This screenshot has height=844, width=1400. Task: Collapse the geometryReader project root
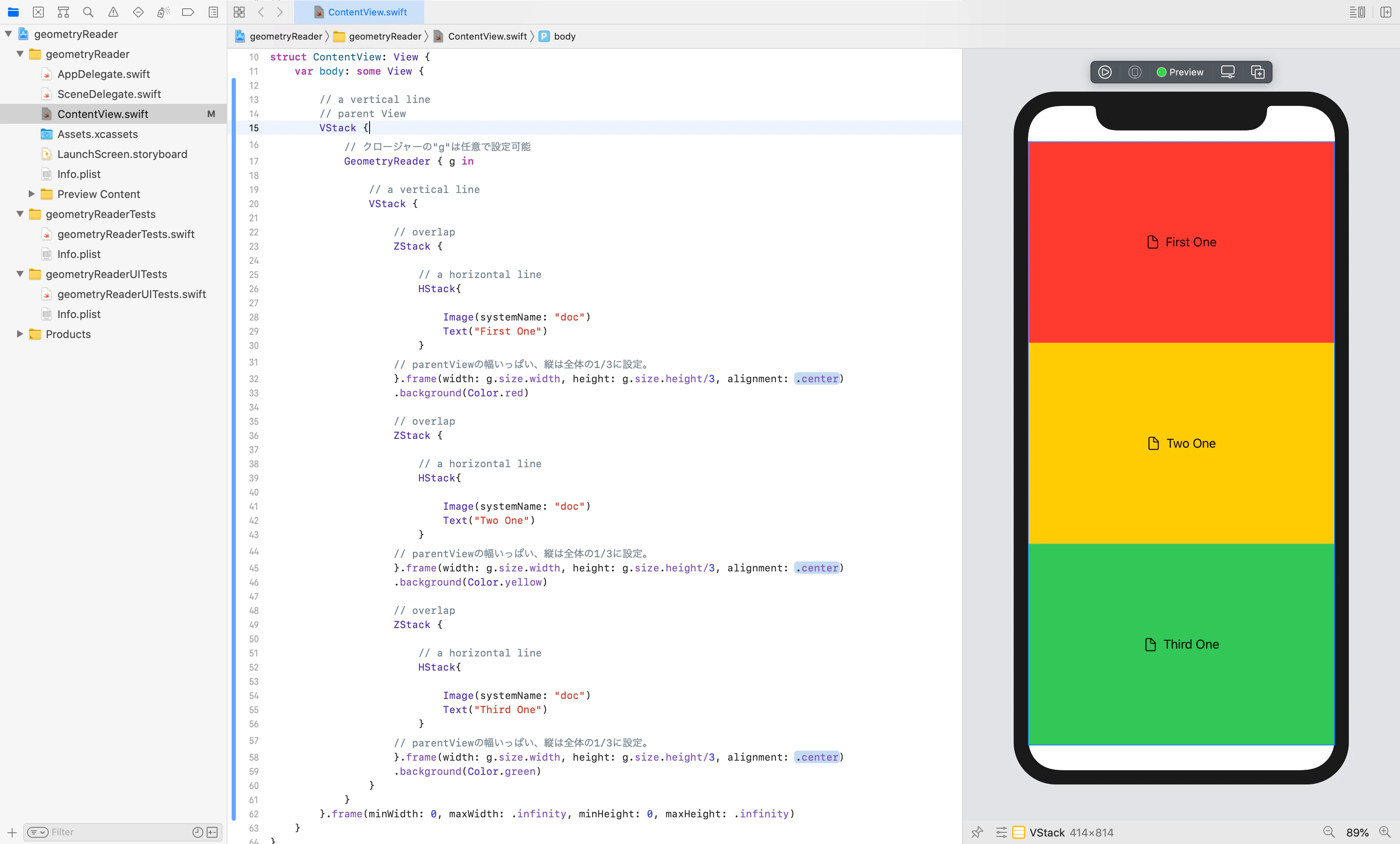tap(8, 33)
